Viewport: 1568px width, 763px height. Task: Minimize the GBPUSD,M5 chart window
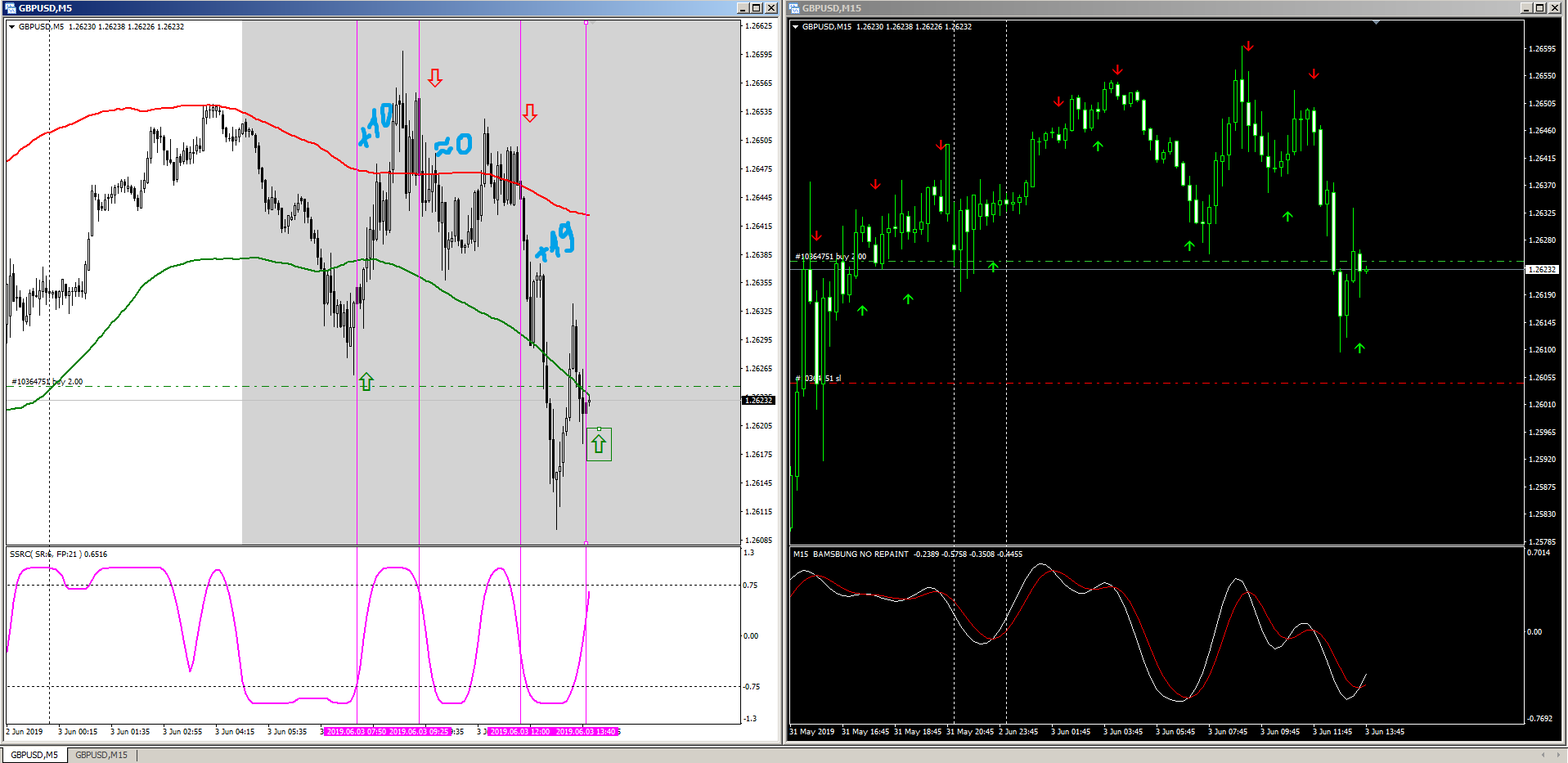tap(743, 8)
